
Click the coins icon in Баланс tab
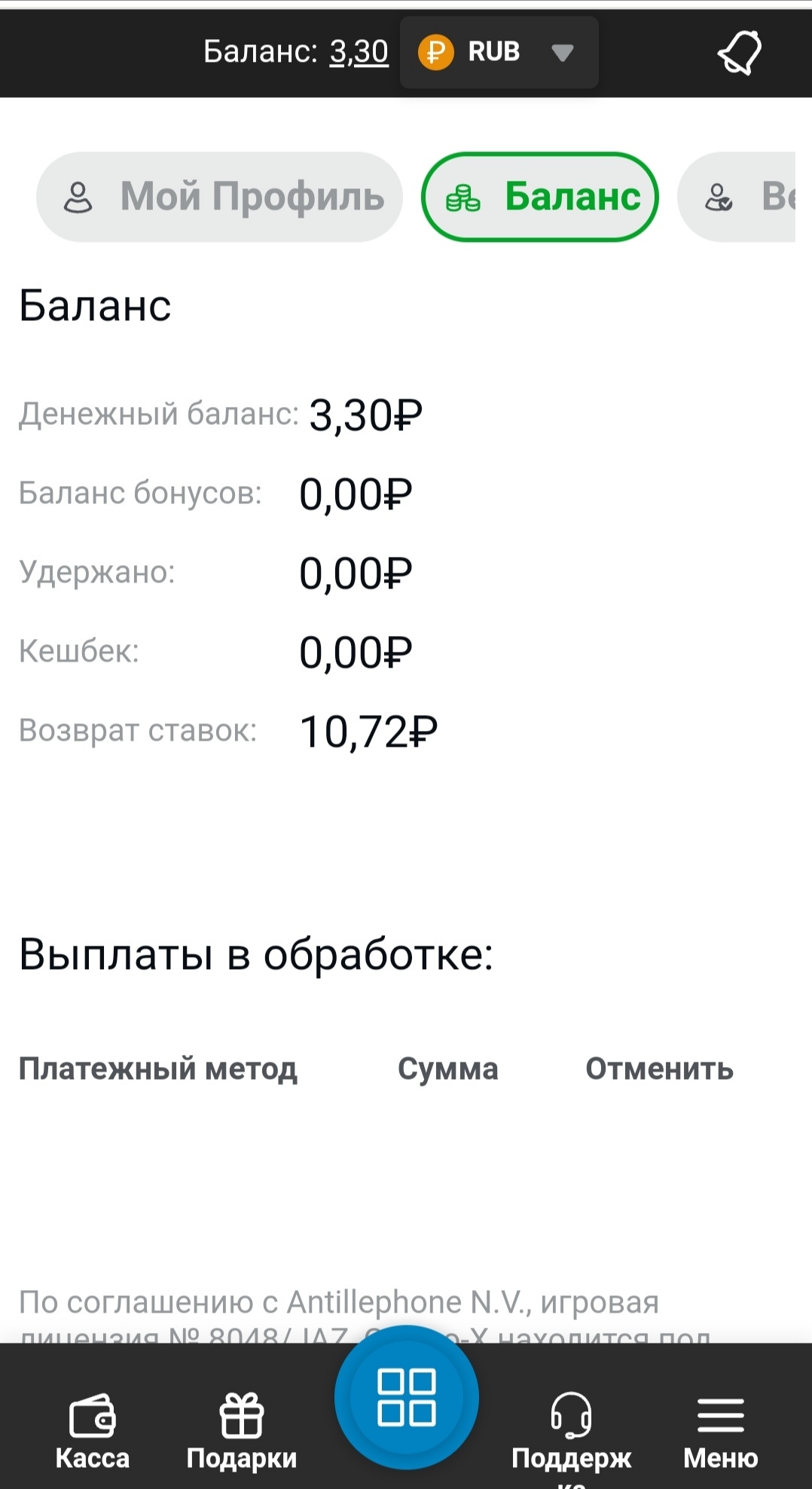[462, 198]
